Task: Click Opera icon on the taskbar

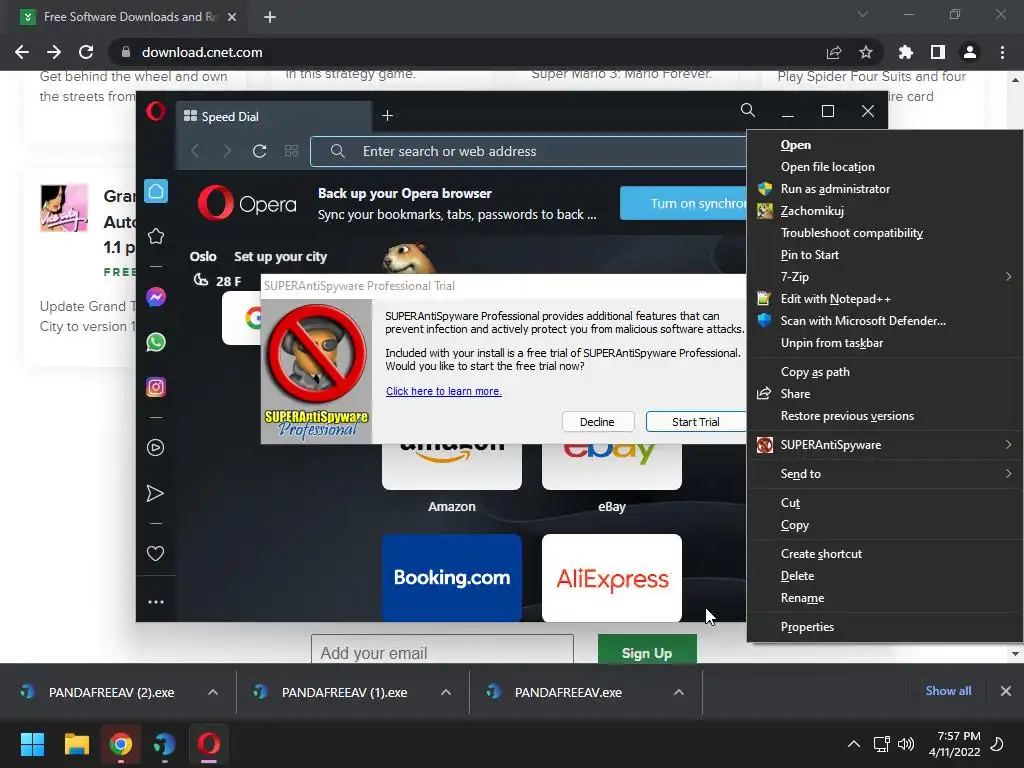Action: point(209,744)
